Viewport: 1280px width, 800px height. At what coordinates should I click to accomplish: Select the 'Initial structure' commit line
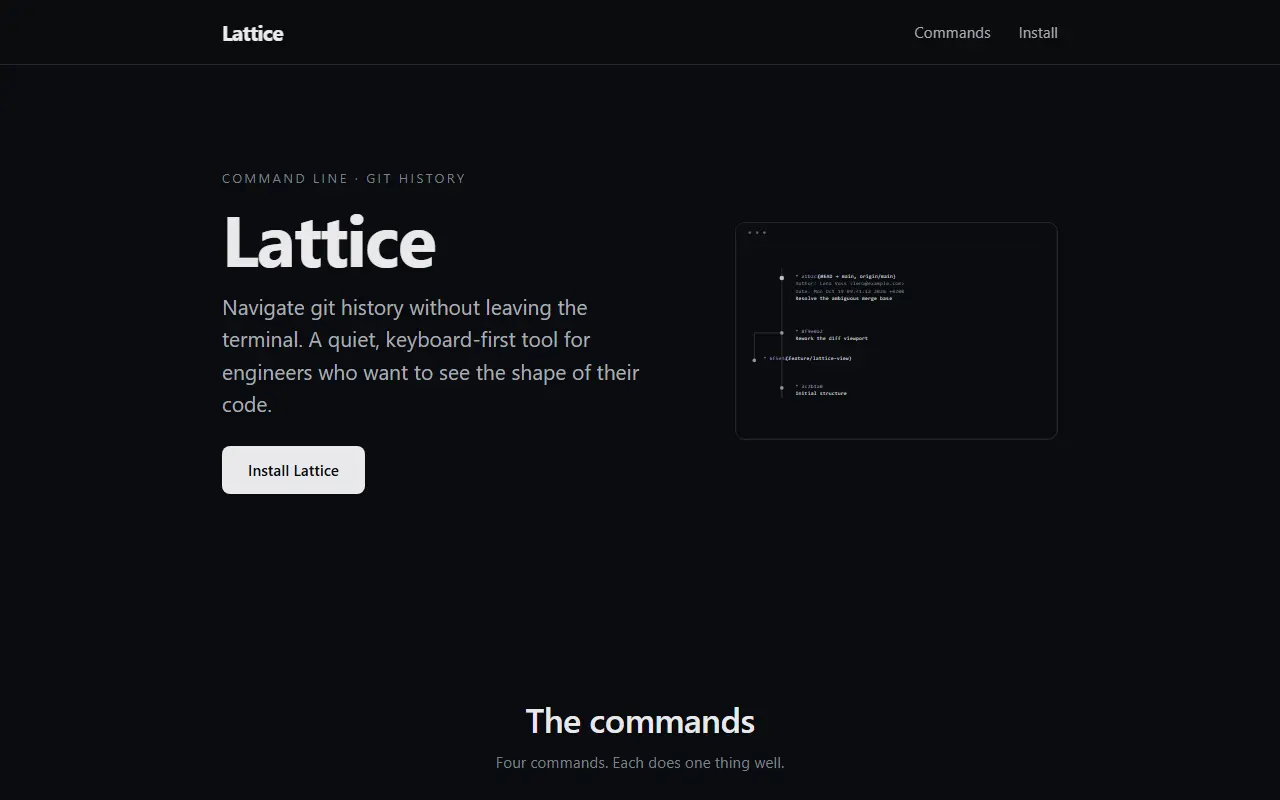(x=821, y=393)
